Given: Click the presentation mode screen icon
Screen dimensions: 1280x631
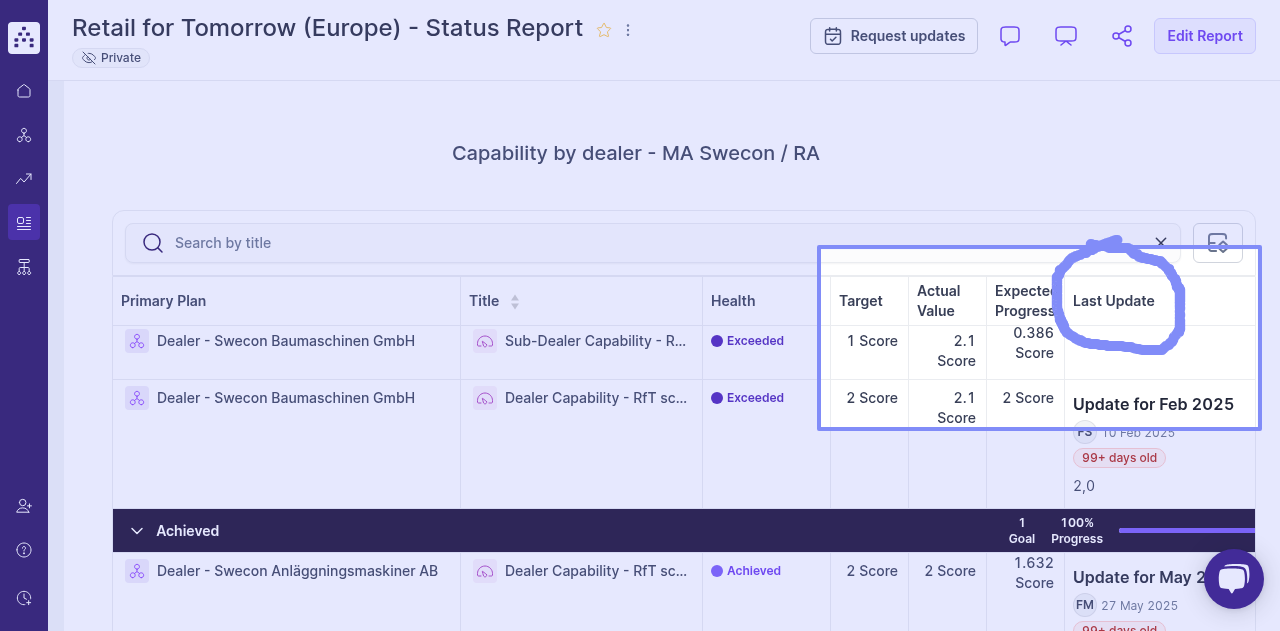Looking at the screenshot, I should 1066,36.
